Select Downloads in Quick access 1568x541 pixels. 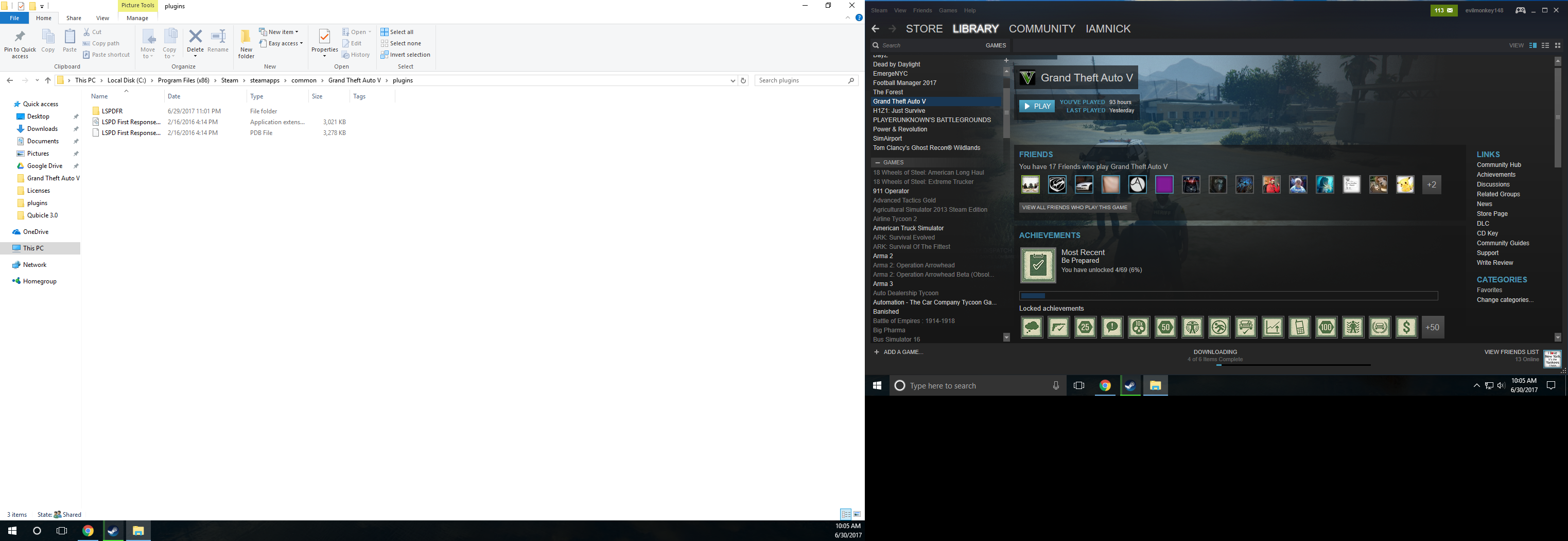tap(42, 128)
